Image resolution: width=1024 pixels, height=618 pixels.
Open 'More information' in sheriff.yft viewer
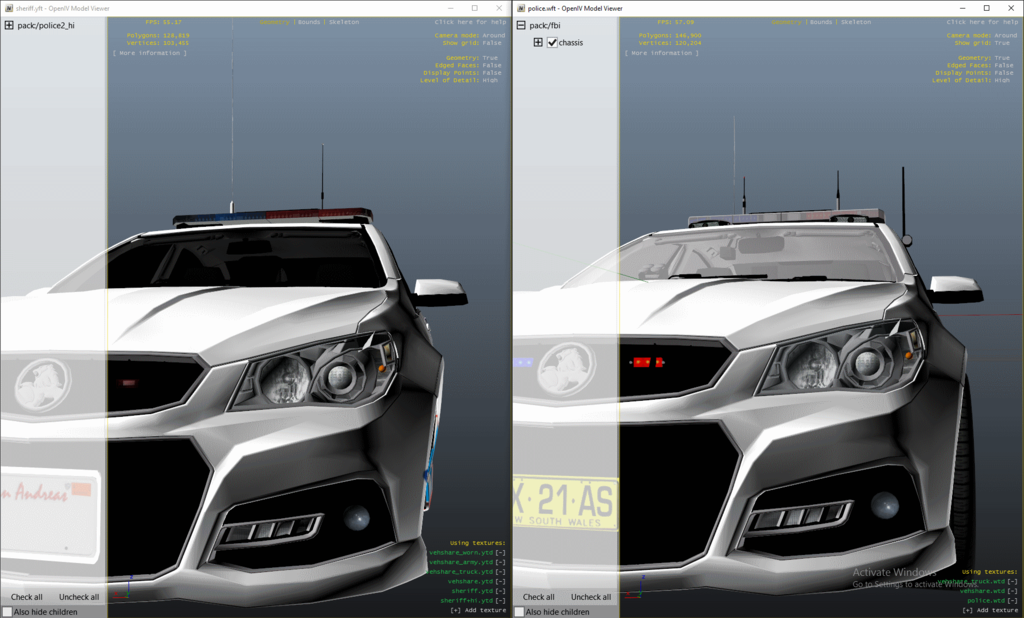click(149, 53)
